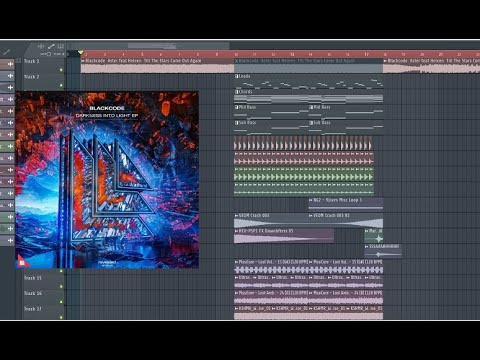Select the first Ultrasonic audio clip
Image resolution: width=480 pixels, height=360 pixels.
(x=243, y=282)
